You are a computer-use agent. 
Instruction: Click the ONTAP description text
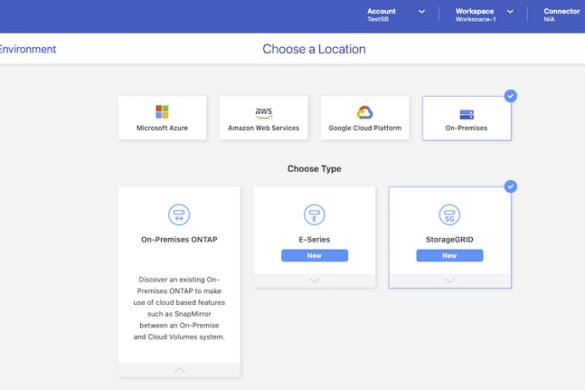coord(179,308)
